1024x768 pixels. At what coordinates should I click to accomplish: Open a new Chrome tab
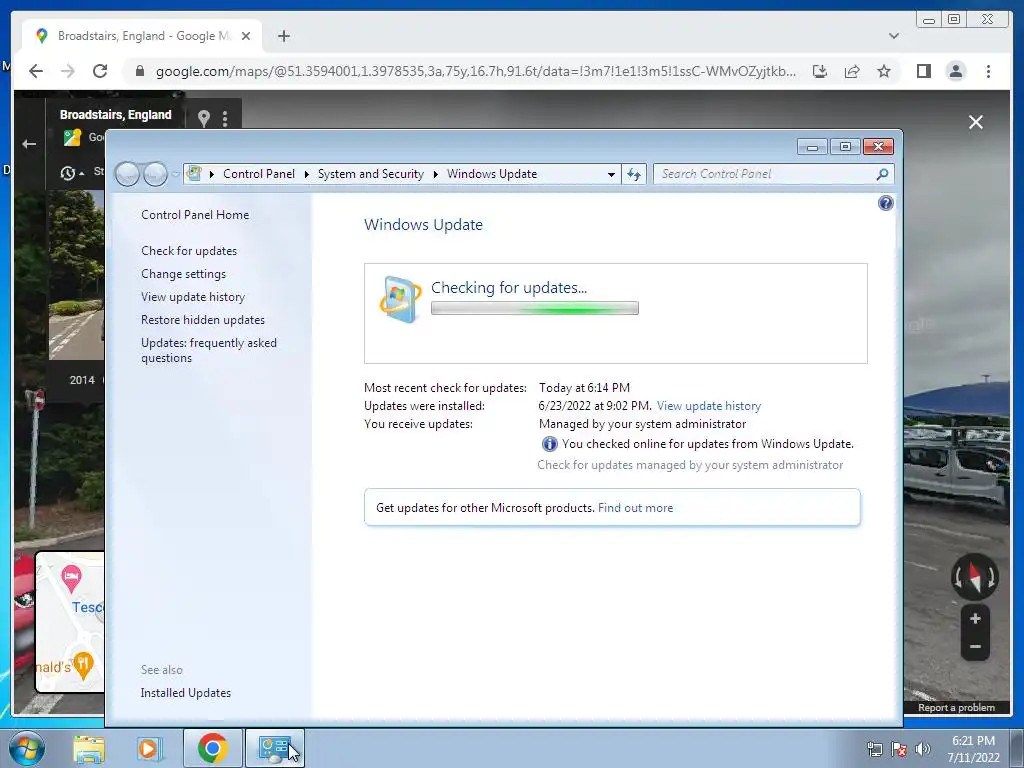click(283, 36)
